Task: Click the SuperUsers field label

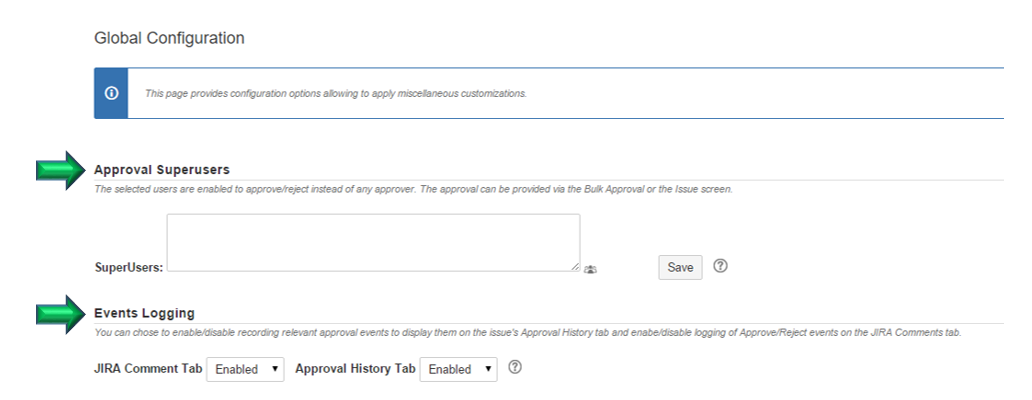Action: click(x=129, y=268)
